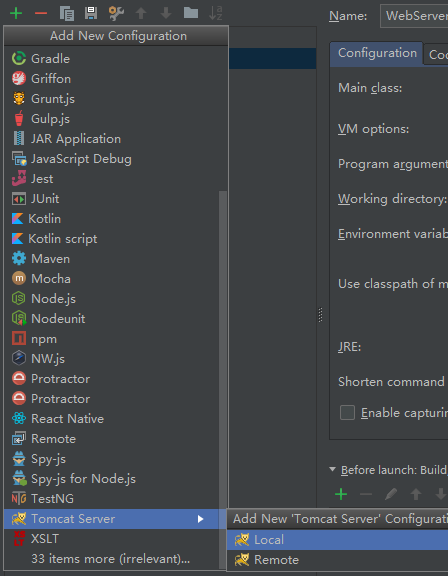The width and height of the screenshot is (448, 576).
Task: Switch to the Code Coverage tab
Action: tap(436, 55)
